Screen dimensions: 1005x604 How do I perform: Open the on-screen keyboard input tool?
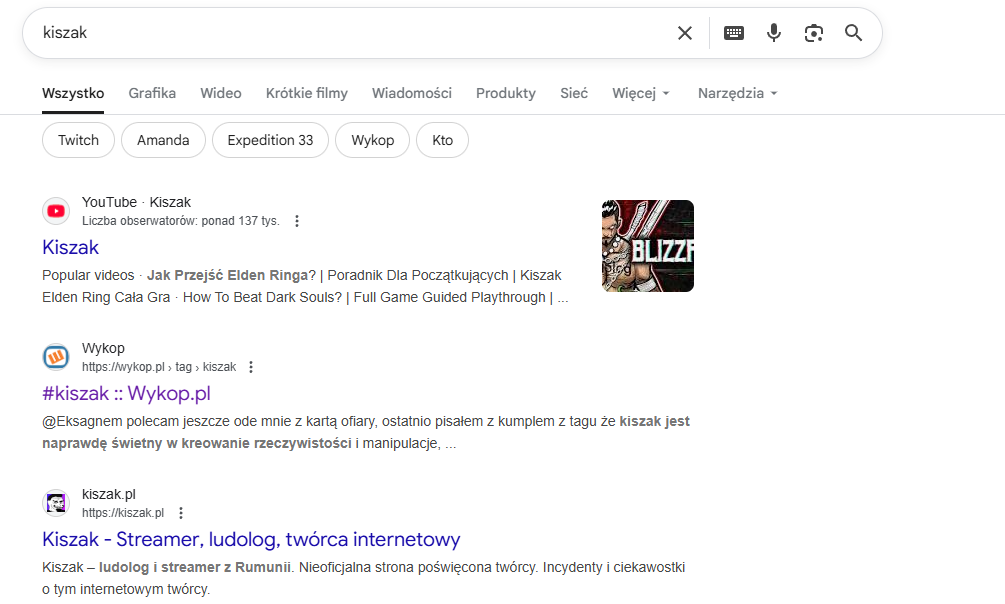coord(734,33)
